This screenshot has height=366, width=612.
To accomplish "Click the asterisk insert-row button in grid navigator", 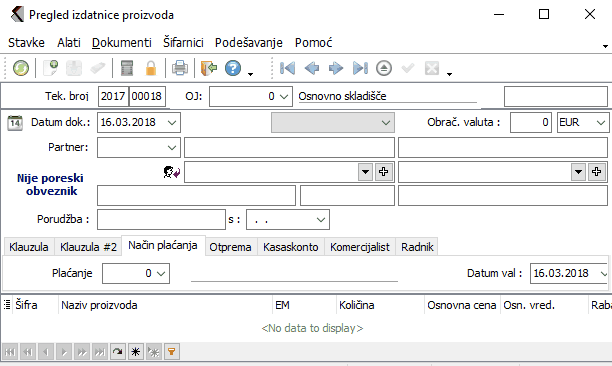I will (x=135, y=352).
